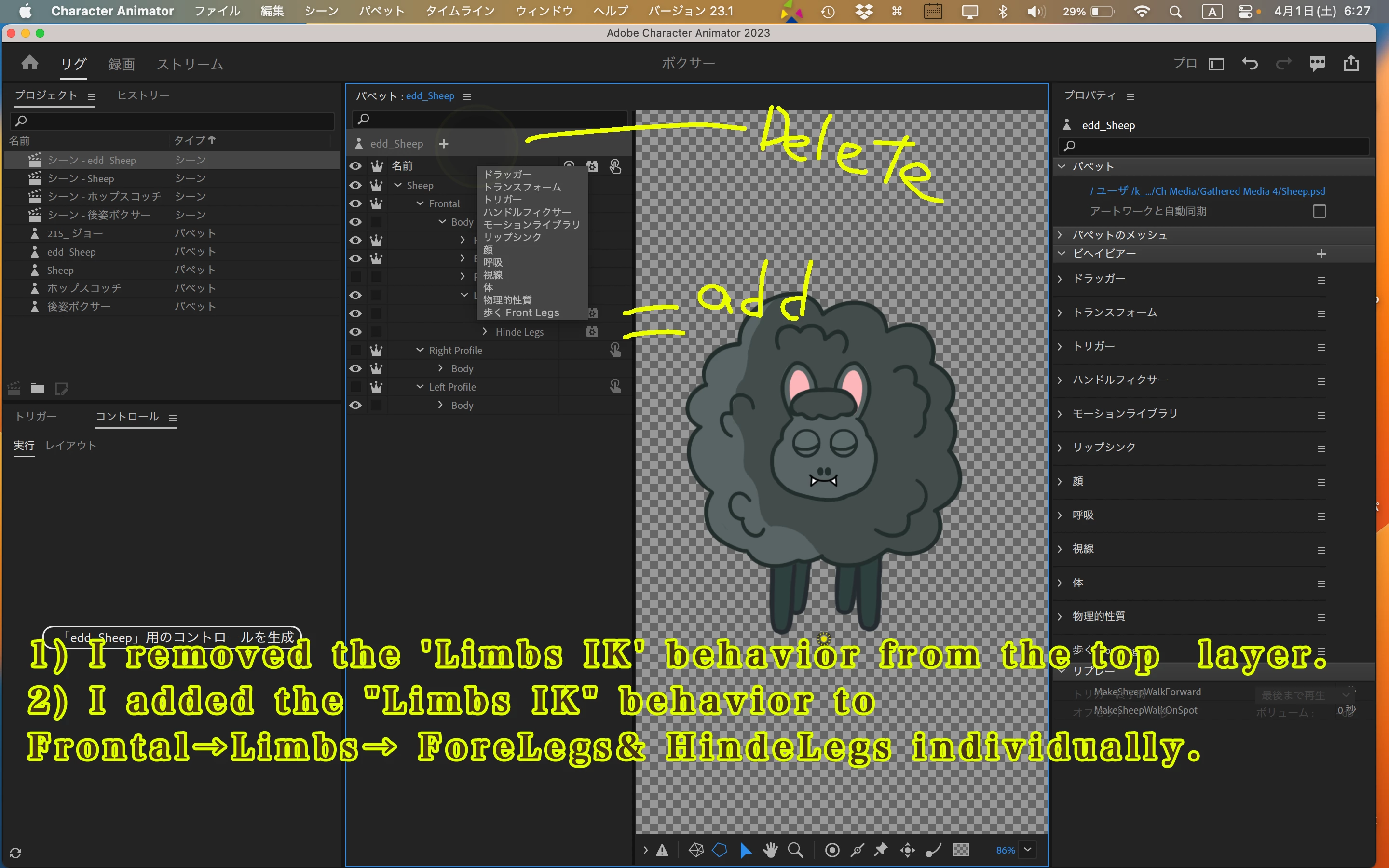Switch to the 録画 workspace tab
The width and height of the screenshot is (1389, 868).
pos(121,64)
